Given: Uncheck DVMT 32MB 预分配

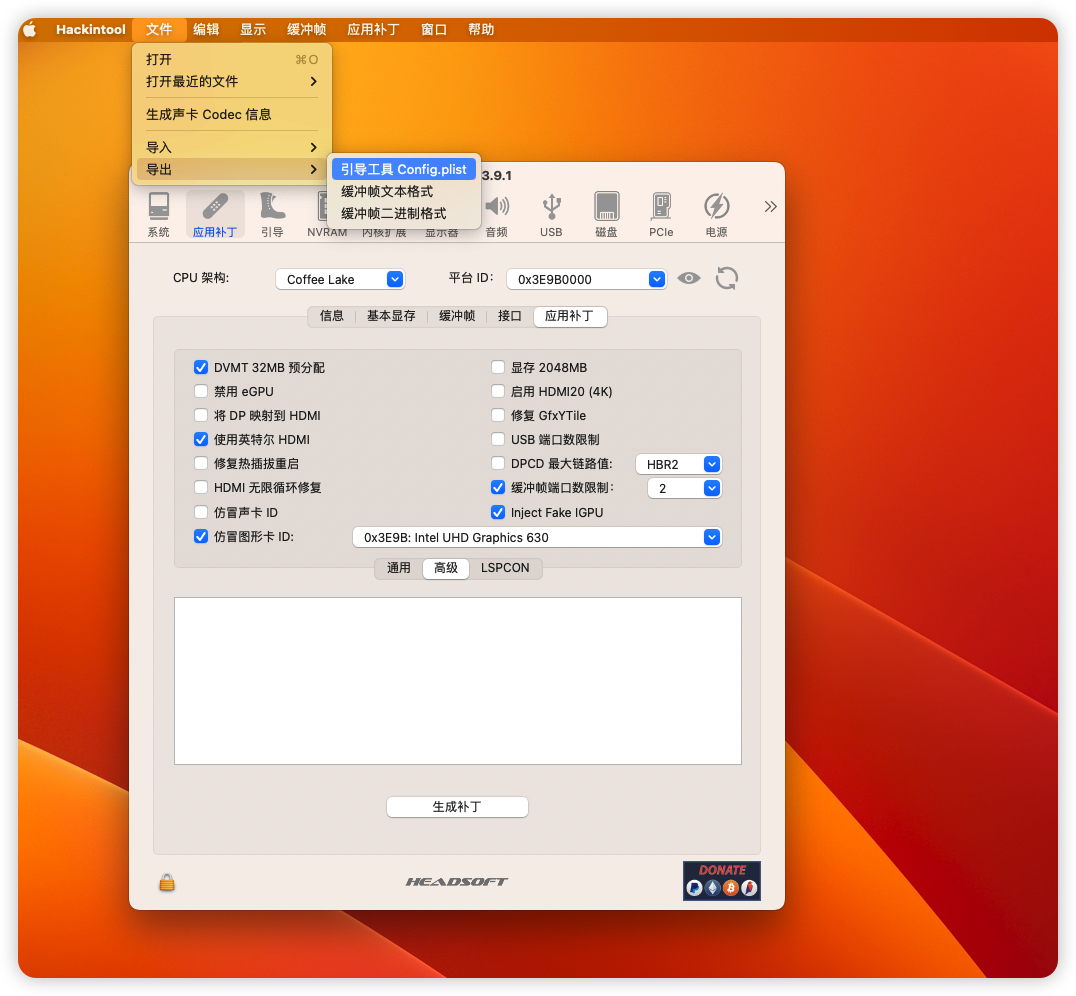Looking at the screenshot, I should pyautogui.click(x=201, y=367).
